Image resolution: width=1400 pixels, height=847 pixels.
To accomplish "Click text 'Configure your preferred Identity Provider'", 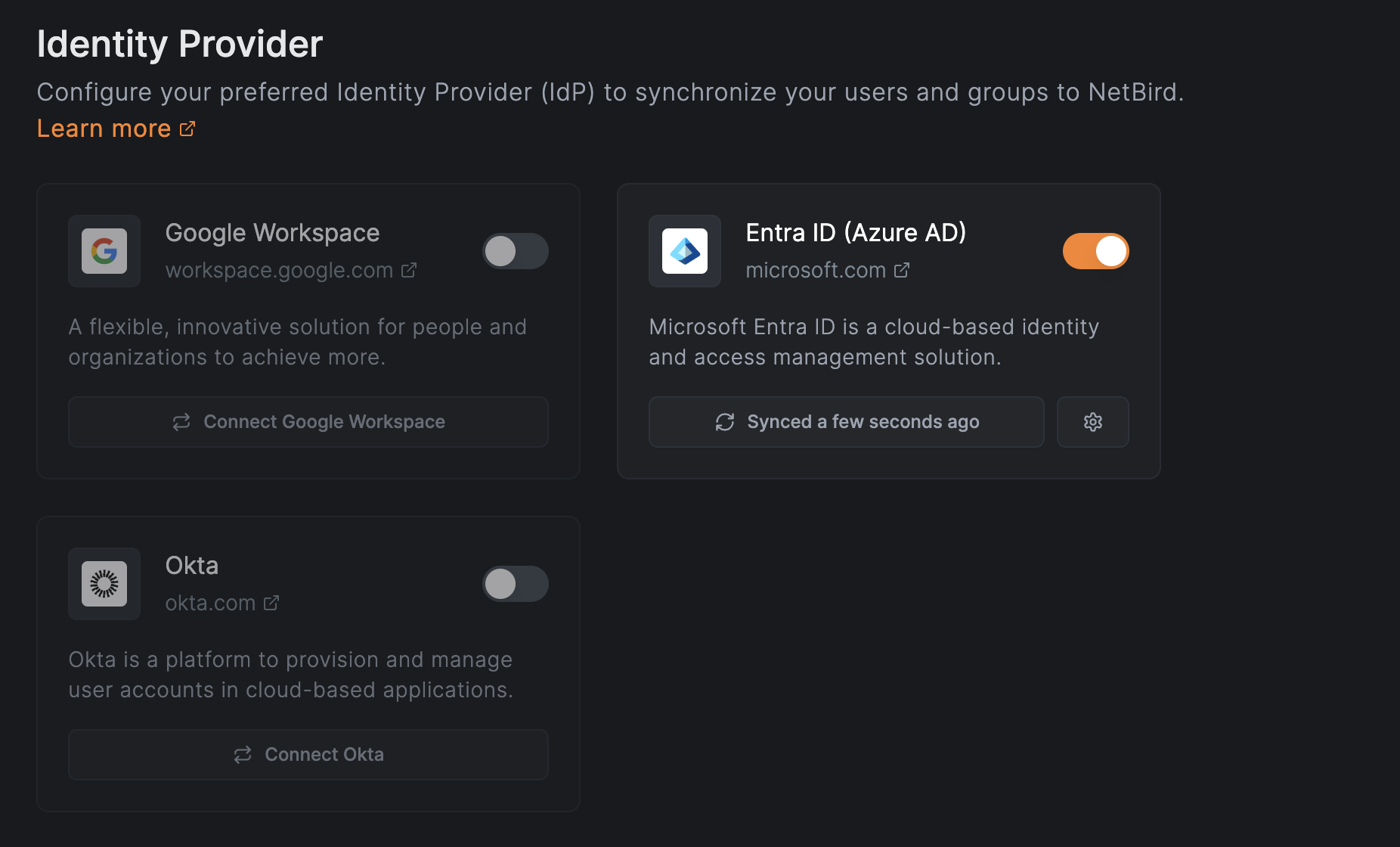I will [285, 92].
